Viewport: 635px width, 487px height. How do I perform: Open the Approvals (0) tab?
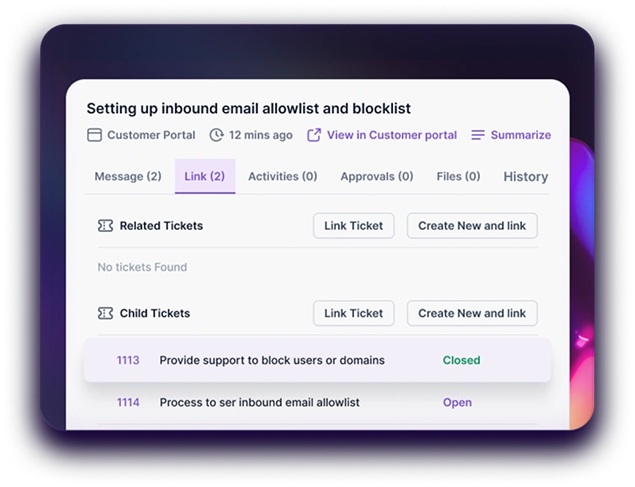(377, 177)
